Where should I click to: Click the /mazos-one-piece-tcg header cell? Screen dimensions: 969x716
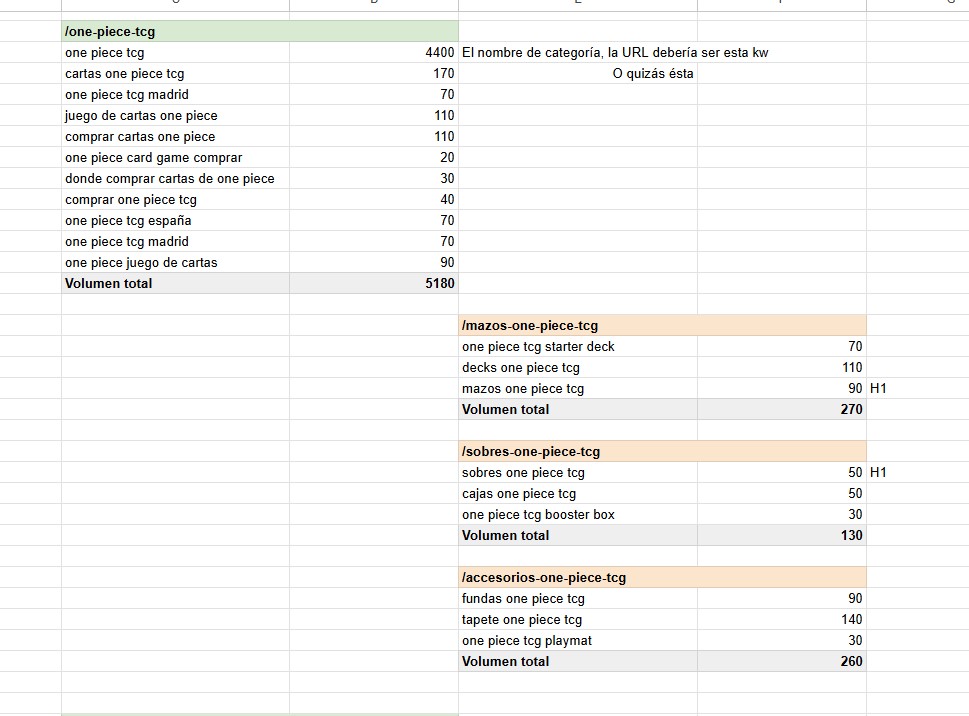662,326
